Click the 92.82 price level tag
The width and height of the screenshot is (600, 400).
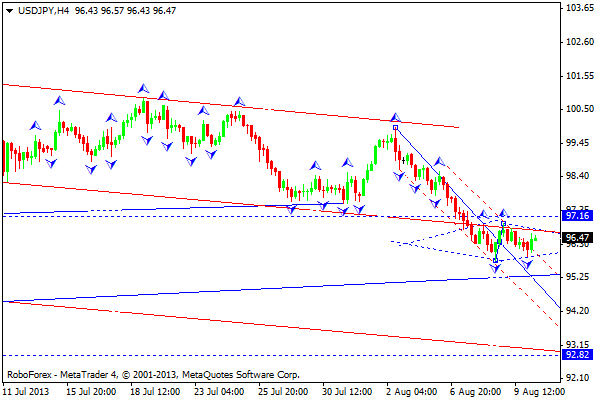coord(576,355)
